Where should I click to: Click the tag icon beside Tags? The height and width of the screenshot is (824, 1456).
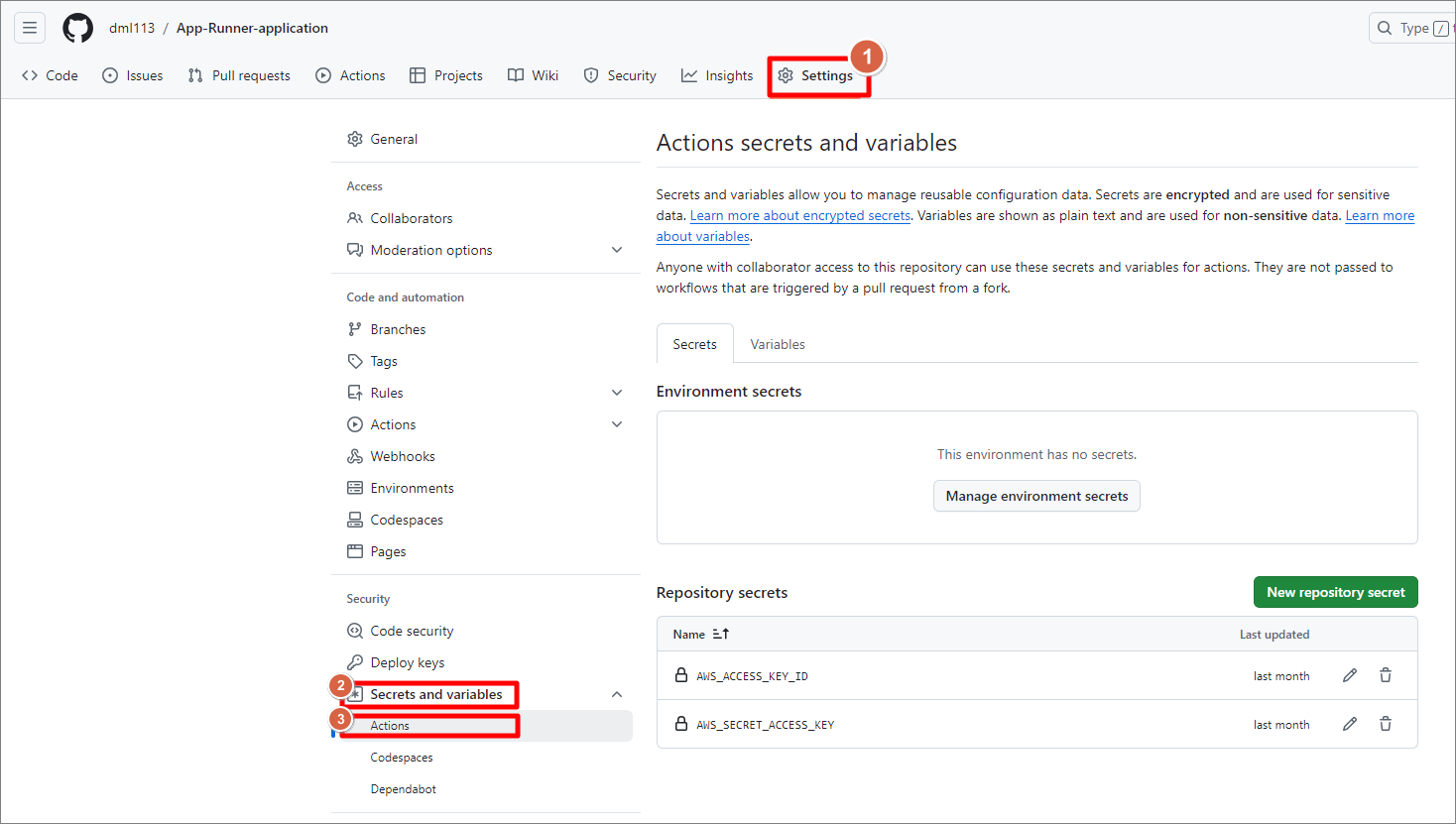pos(355,361)
